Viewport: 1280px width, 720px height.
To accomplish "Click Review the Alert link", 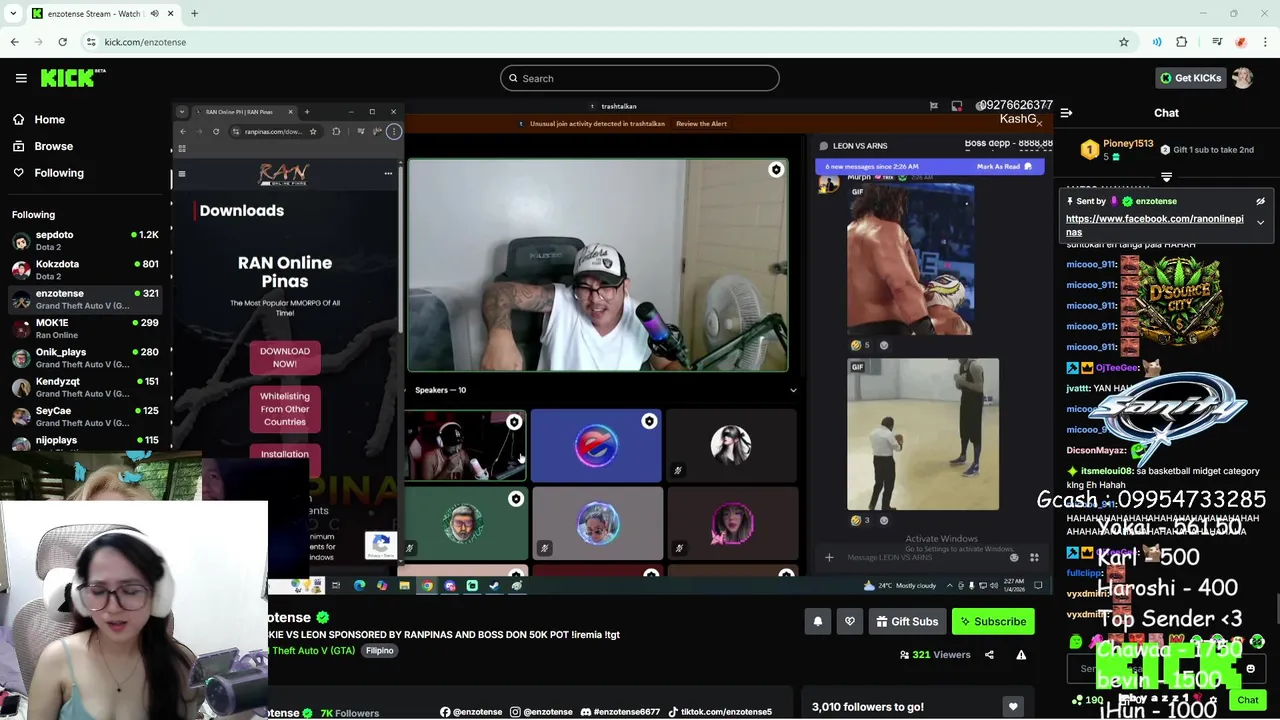I will tap(701, 124).
